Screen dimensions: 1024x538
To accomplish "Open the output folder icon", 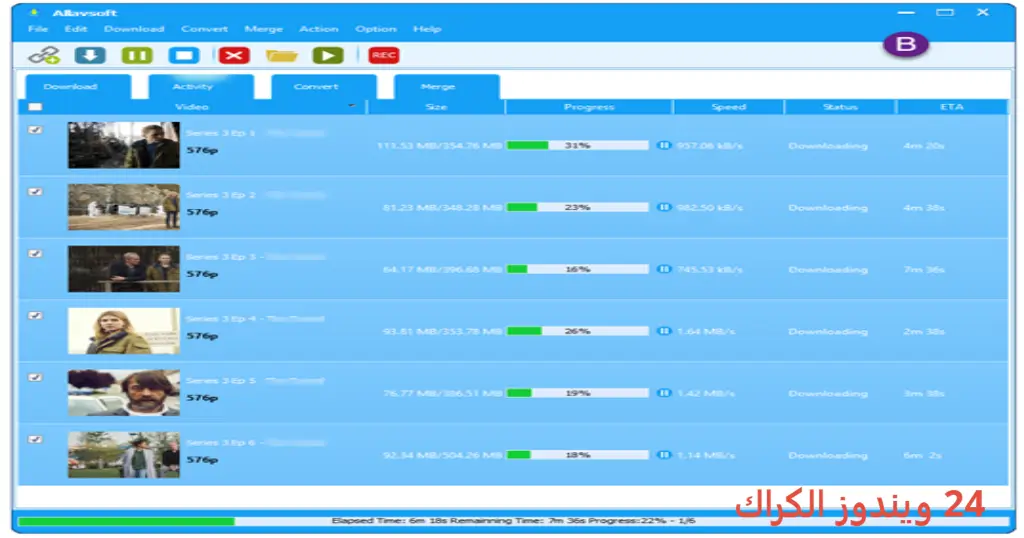I will (281, 56).
